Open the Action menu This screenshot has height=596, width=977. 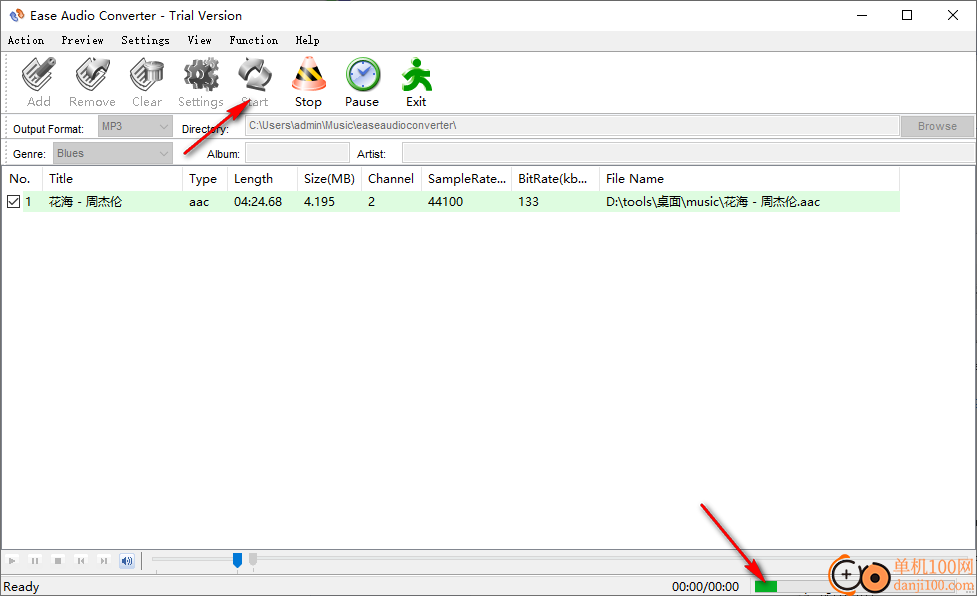tap(26, 40)
